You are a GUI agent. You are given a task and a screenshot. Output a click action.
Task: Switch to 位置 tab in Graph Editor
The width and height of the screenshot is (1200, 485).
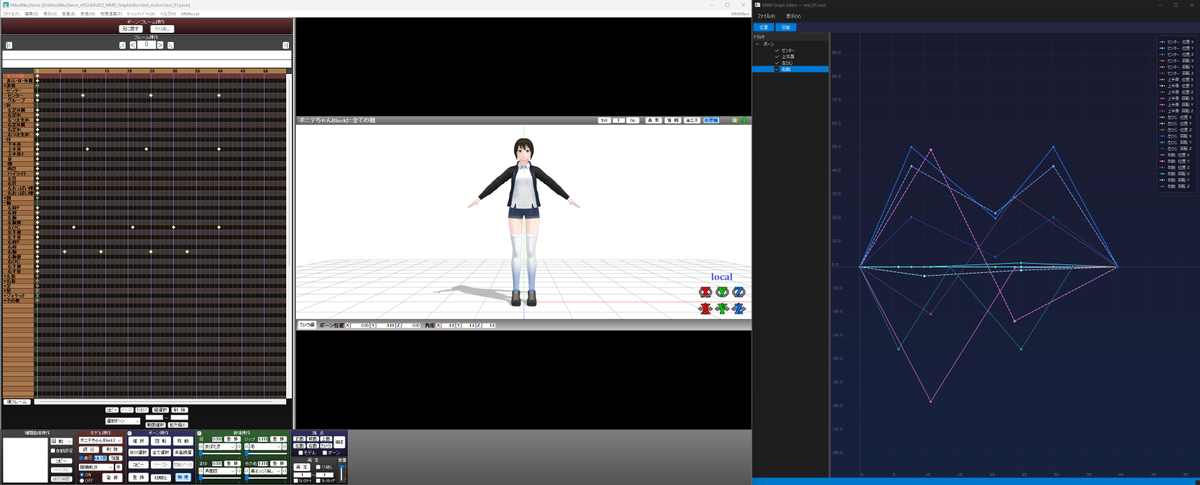click(764, 27)
